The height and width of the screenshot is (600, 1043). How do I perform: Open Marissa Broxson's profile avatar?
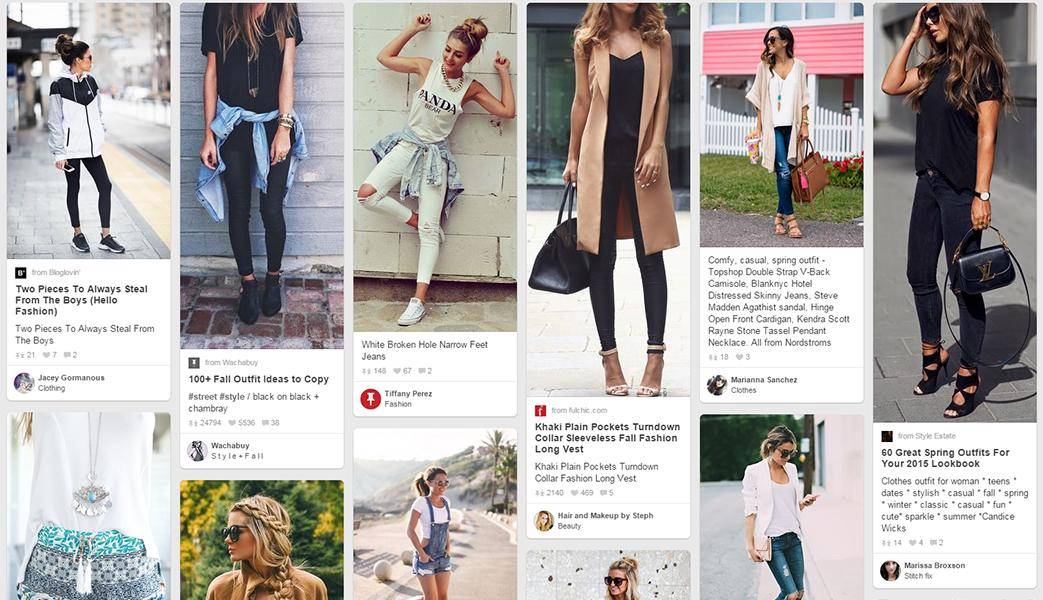(x=890, y=570)
